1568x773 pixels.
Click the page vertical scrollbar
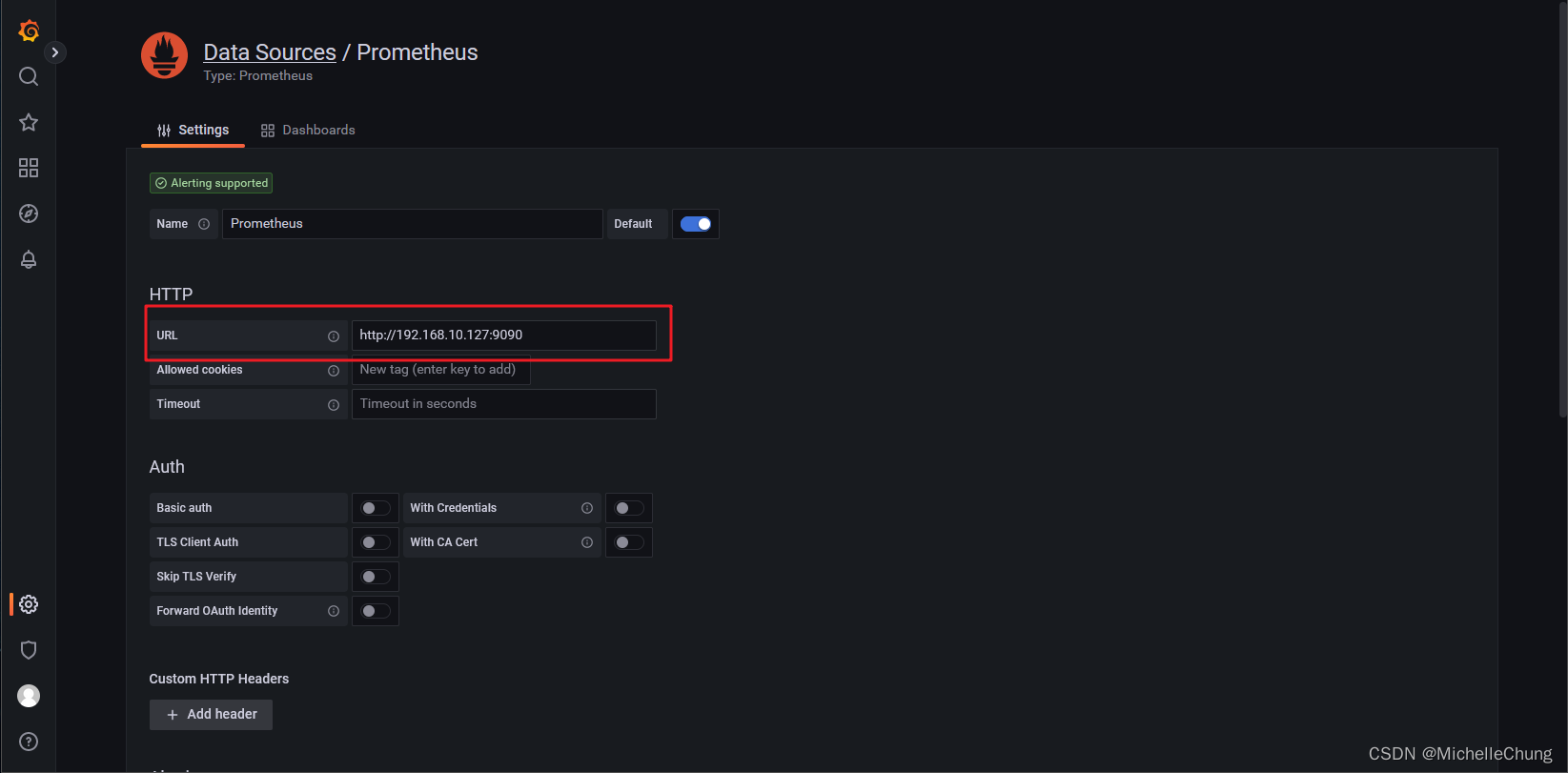pos(1562,210)
